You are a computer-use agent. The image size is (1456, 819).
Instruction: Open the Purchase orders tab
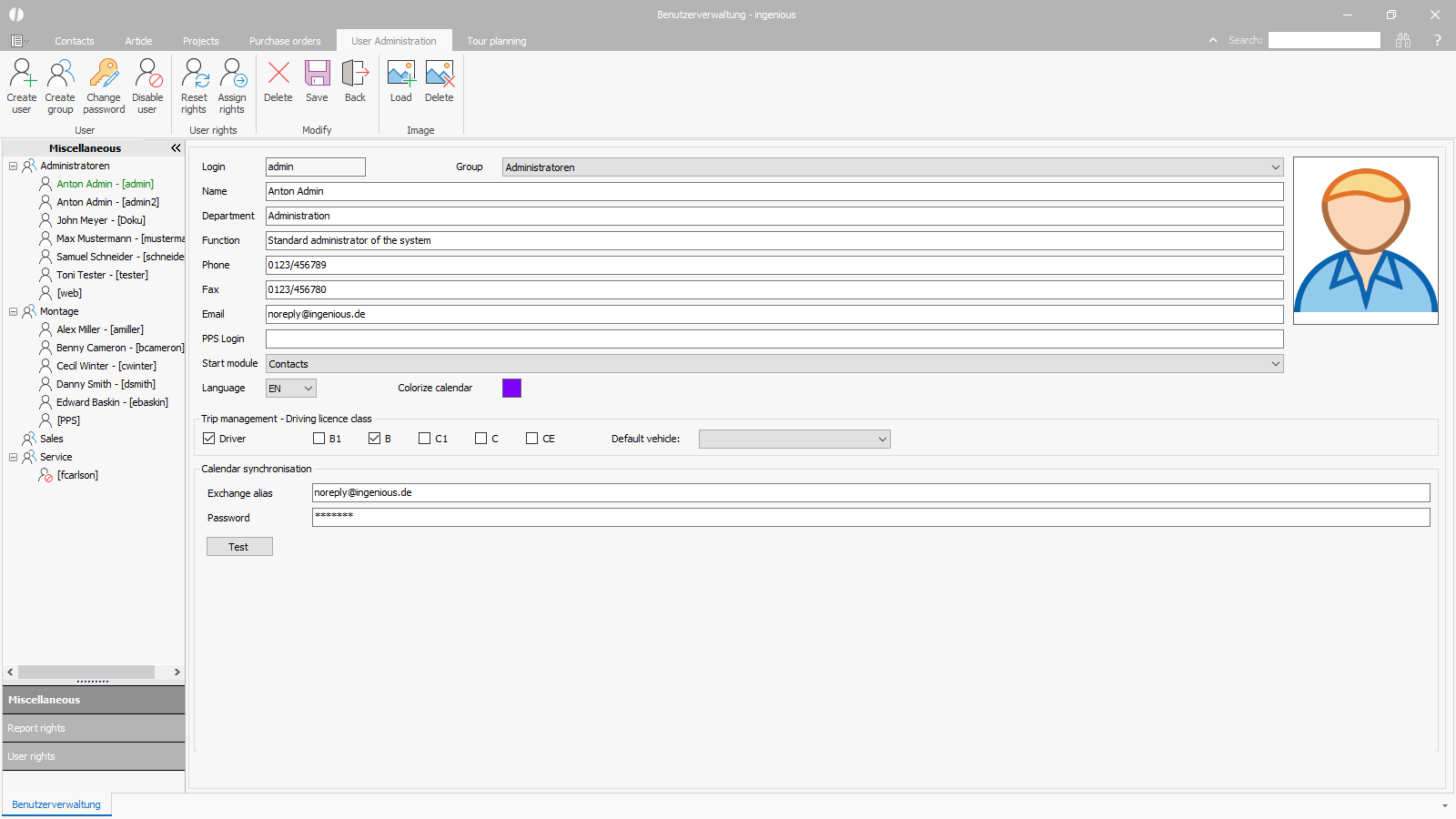[285, 41]
